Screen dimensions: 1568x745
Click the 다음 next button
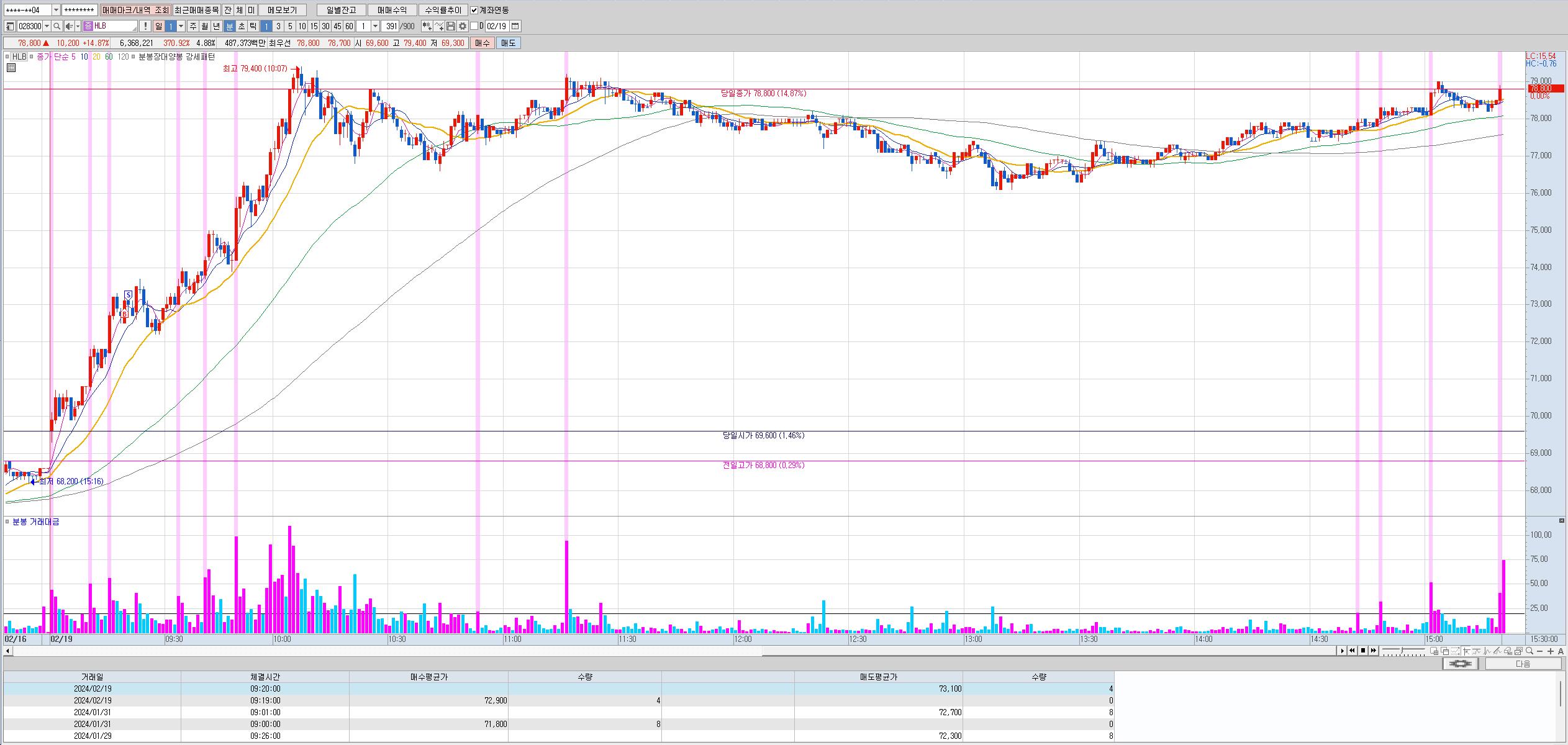click(1523, 664)
